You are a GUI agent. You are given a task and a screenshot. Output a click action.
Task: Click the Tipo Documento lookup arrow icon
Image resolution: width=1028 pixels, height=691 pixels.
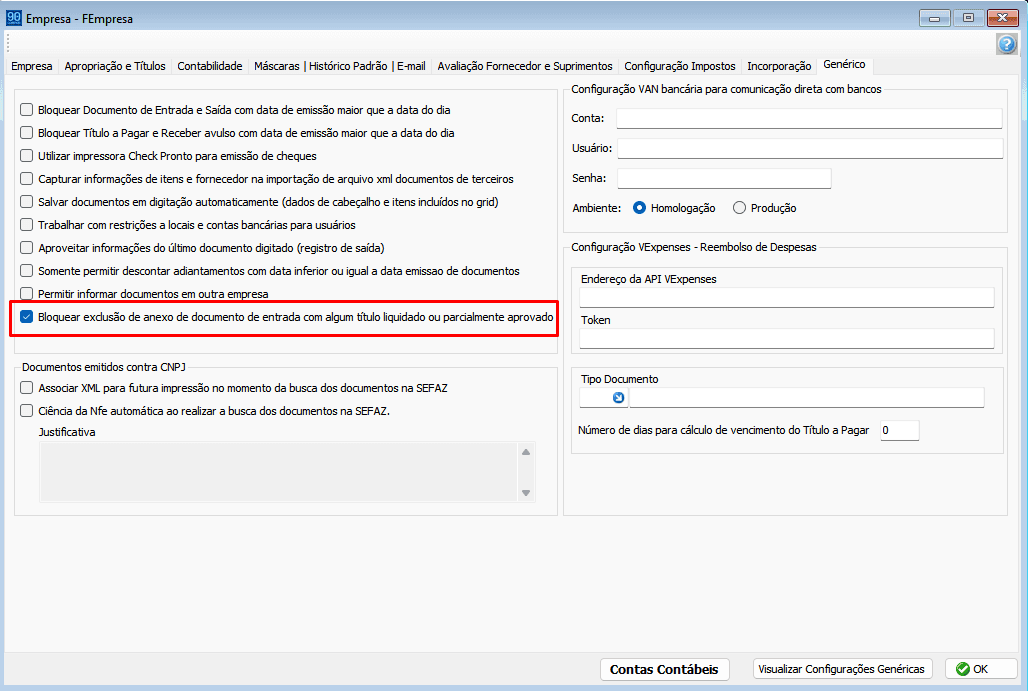click(618, 397)
